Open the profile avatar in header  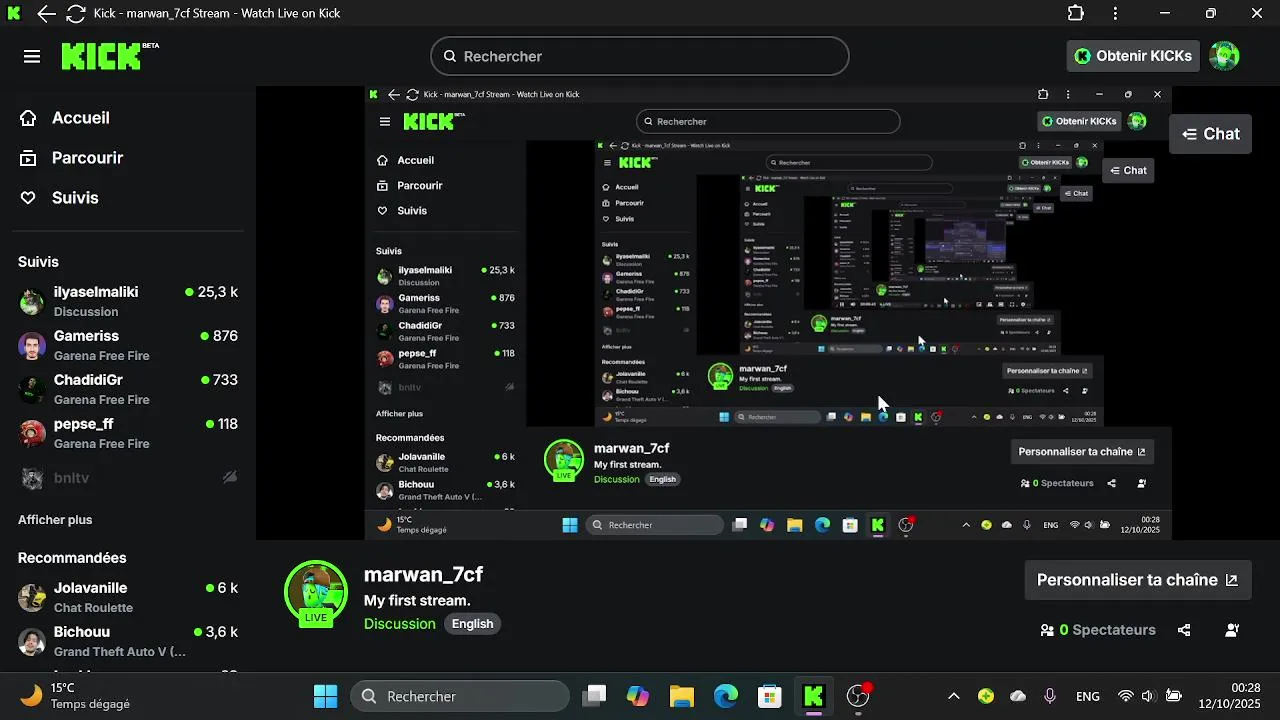[x=1224, y=56]
